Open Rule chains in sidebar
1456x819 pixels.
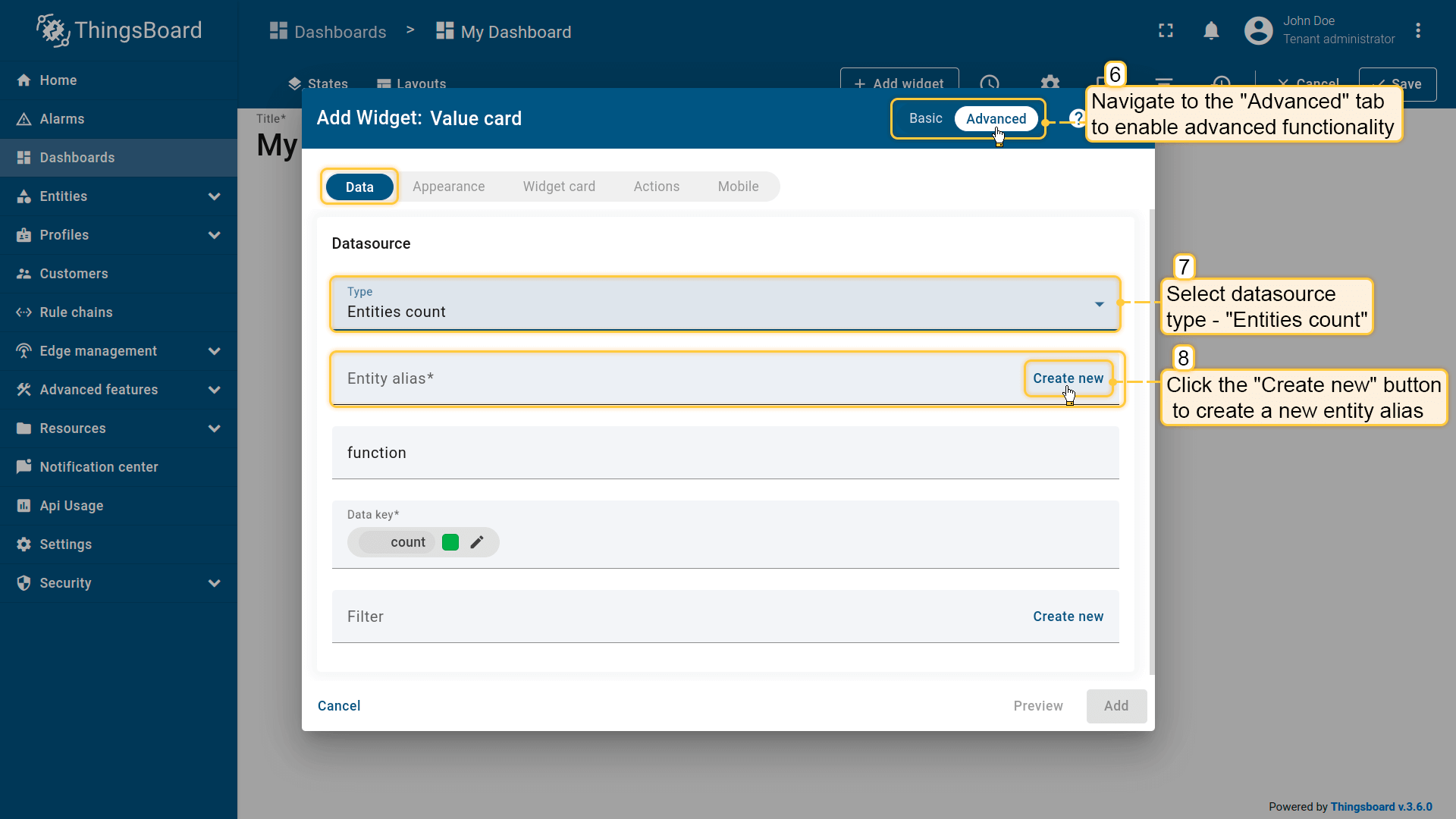[x=76, y=312]
